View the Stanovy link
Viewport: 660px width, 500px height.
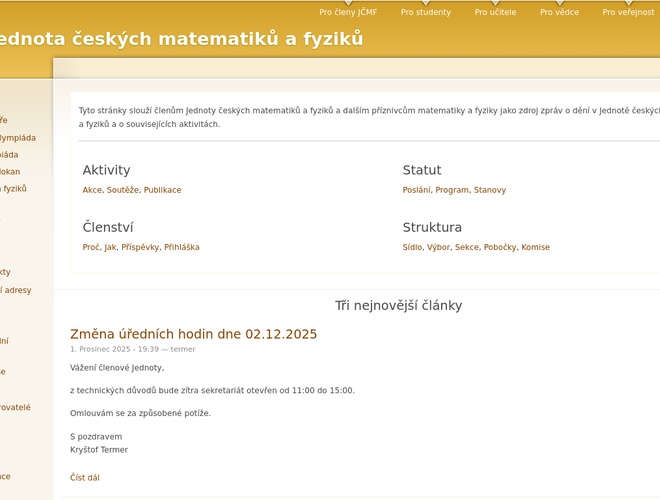pyautogui.click(x=490, y=190)
